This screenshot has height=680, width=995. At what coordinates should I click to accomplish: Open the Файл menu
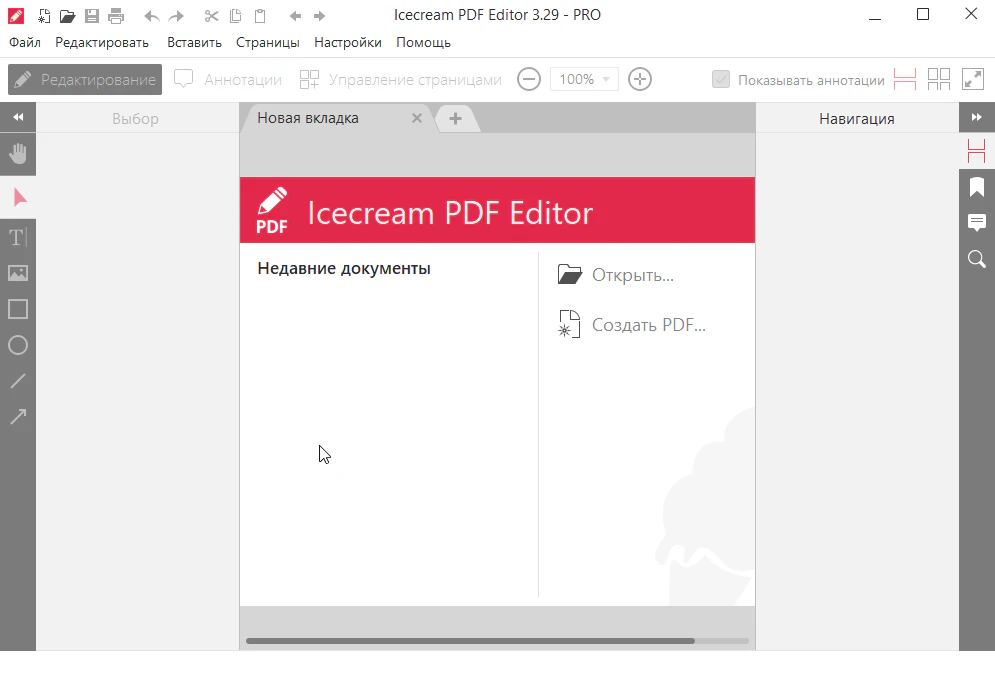tap(25, 43)
